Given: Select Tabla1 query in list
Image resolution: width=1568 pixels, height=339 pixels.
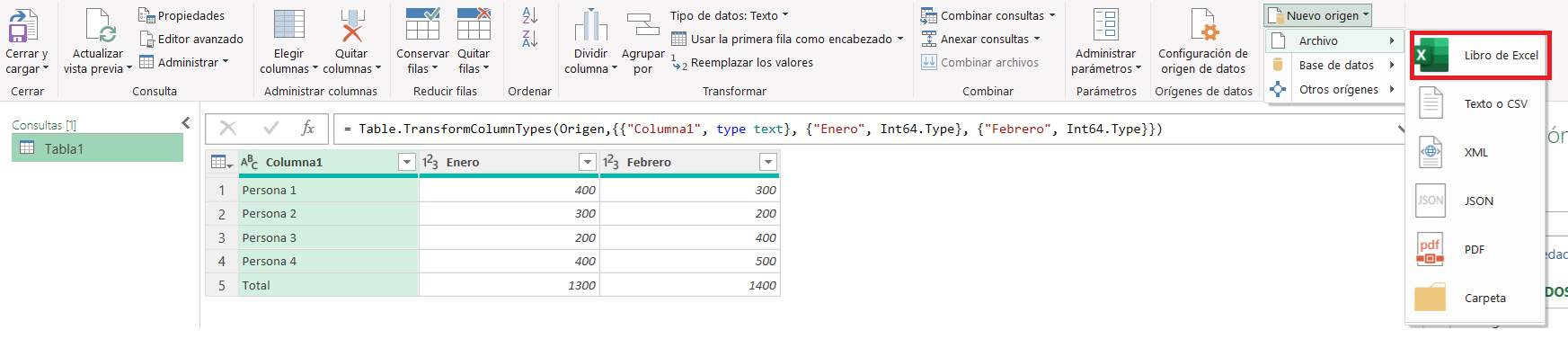Looking at the screenshot, I should (x=97, y=148).
